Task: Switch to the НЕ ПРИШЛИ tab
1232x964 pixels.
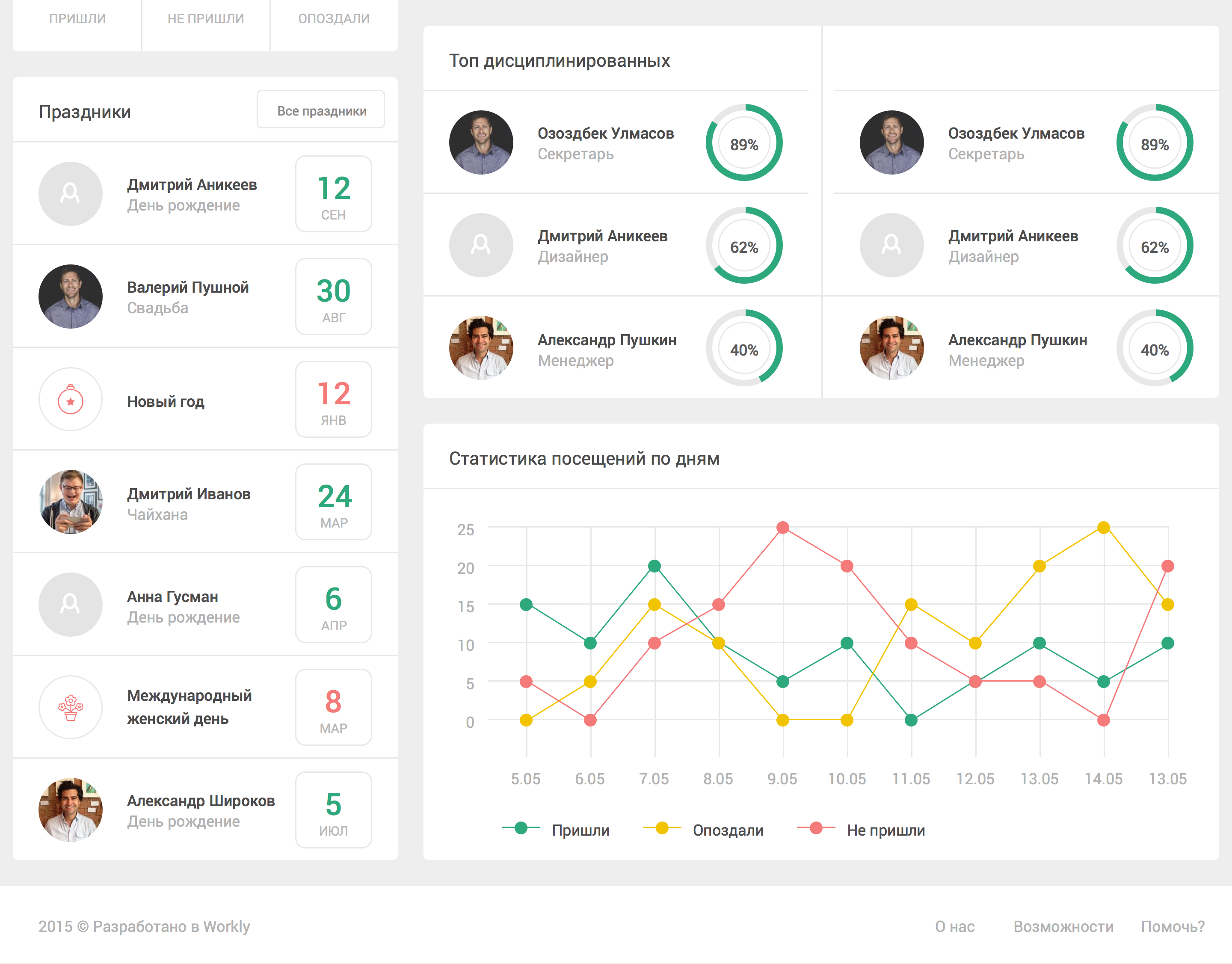Action: 206,19
